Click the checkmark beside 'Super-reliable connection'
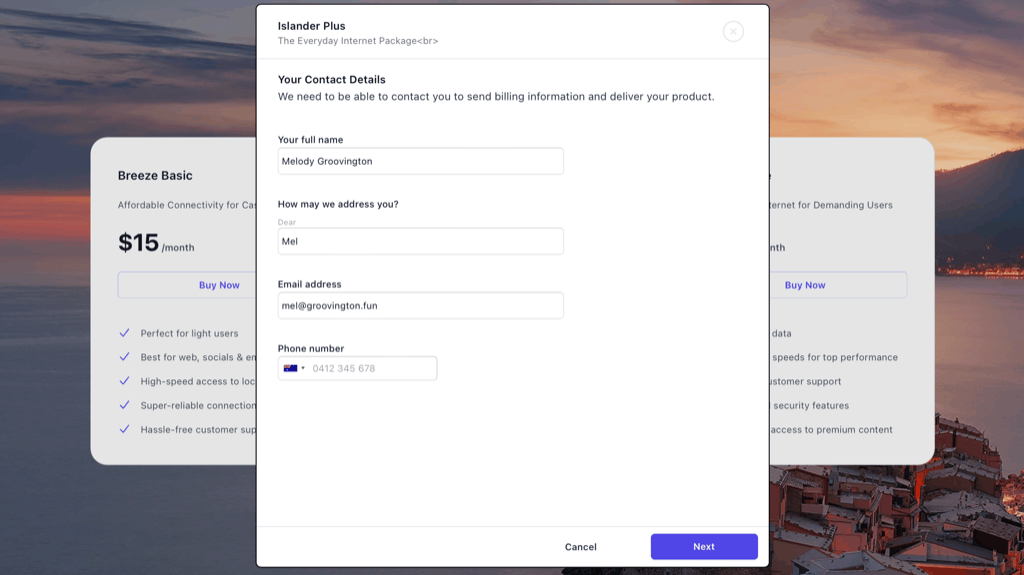This screenshot has height=575, width=1024. pyautogui.click(x=125, y=405)
